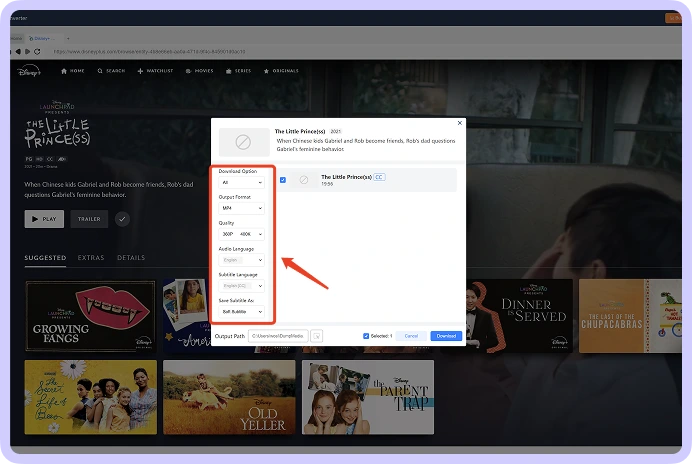Click the watchlist checkmark icon next to Trailer

[x=122, y=219]
